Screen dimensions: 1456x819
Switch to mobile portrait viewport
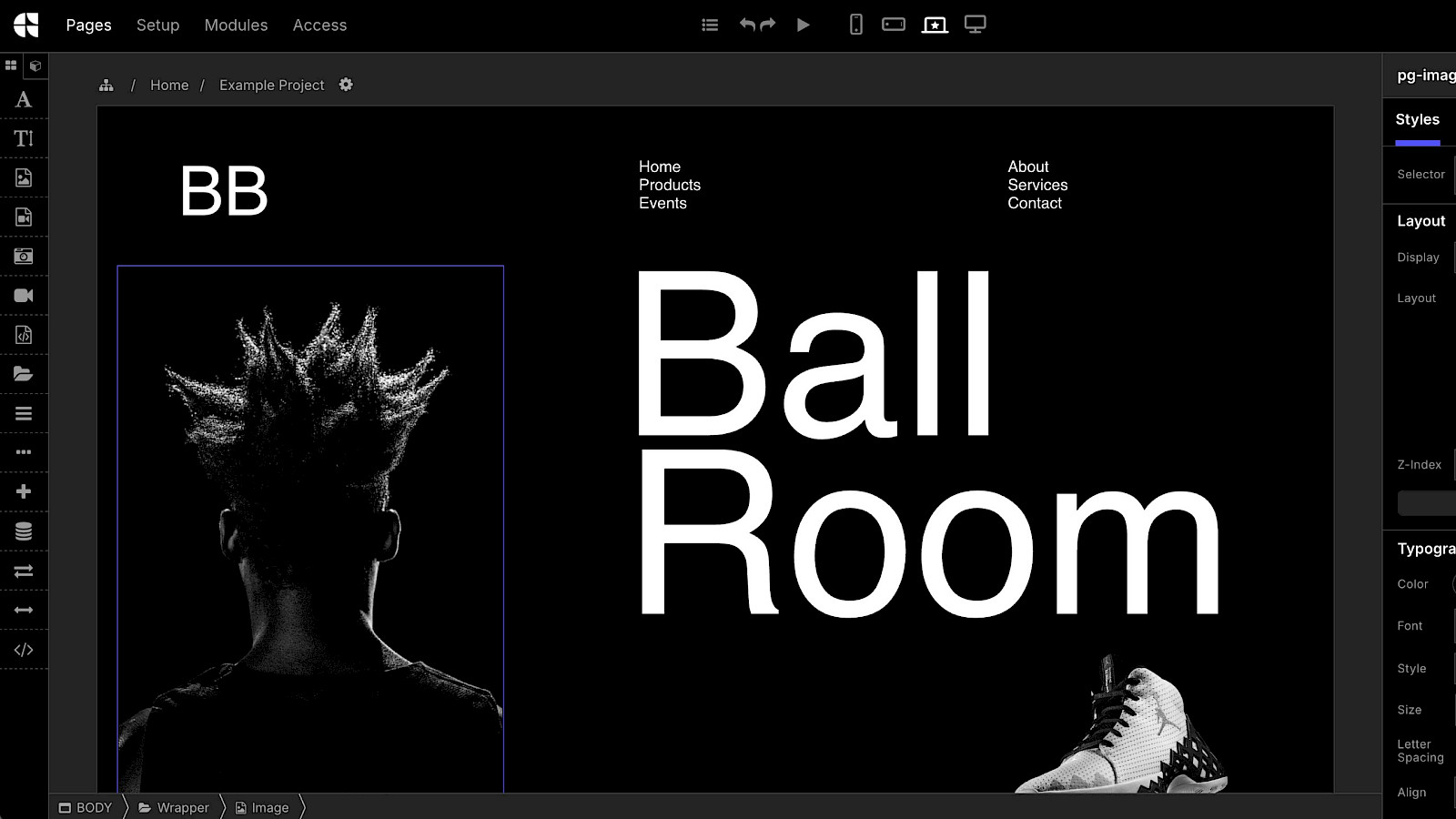point(855,25)
